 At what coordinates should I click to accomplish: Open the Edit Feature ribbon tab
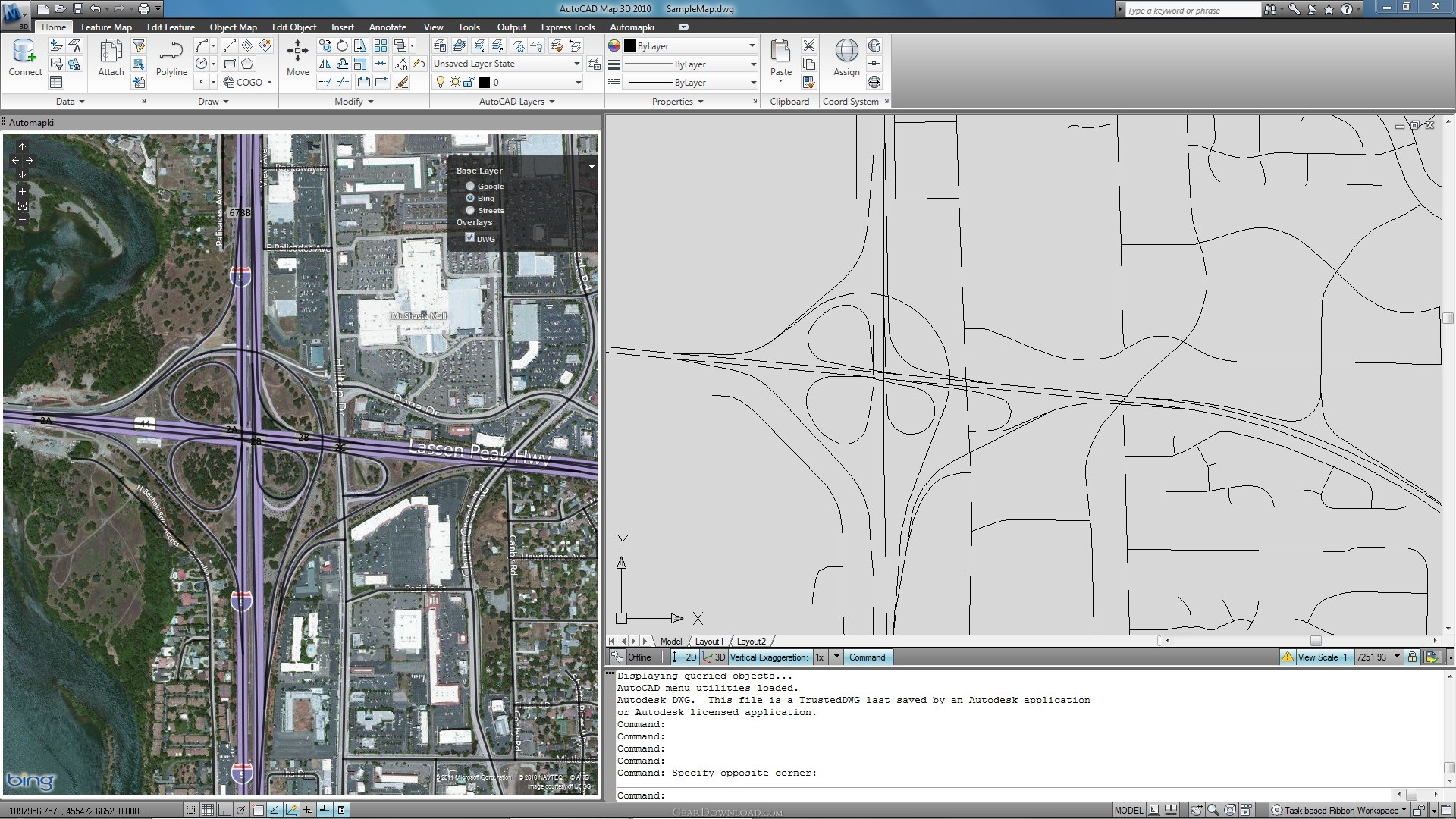171,27
